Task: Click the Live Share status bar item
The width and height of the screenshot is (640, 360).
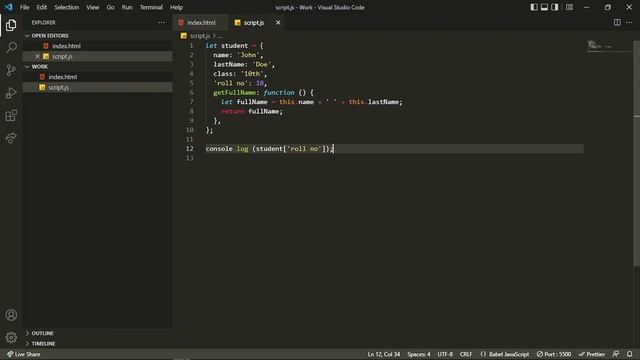Action: tap(24, 354)
